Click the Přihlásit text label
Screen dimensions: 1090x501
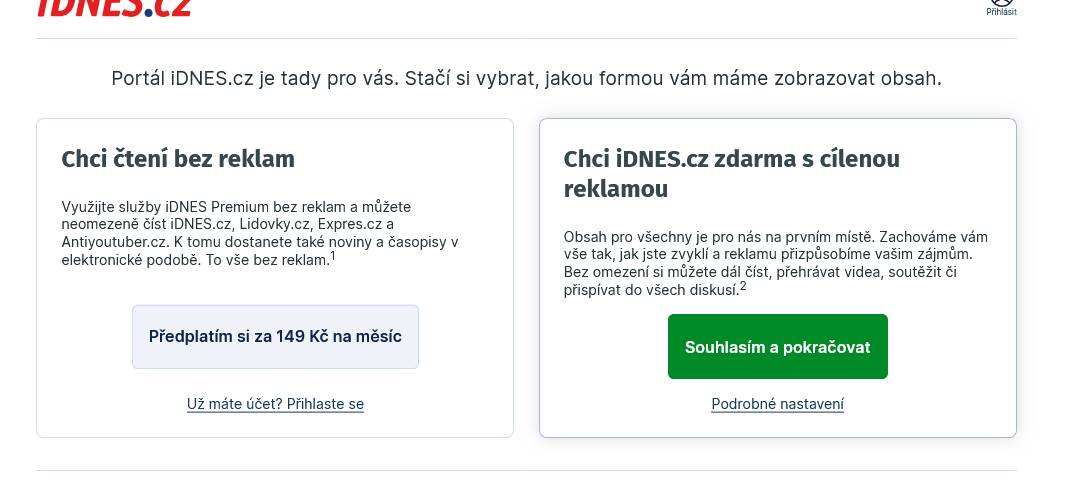(x=1002, y=12)
